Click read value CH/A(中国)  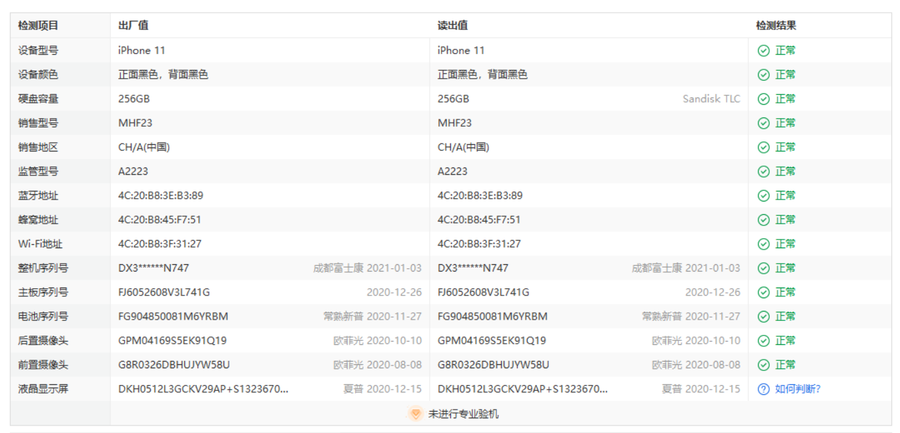pos(463,147)
